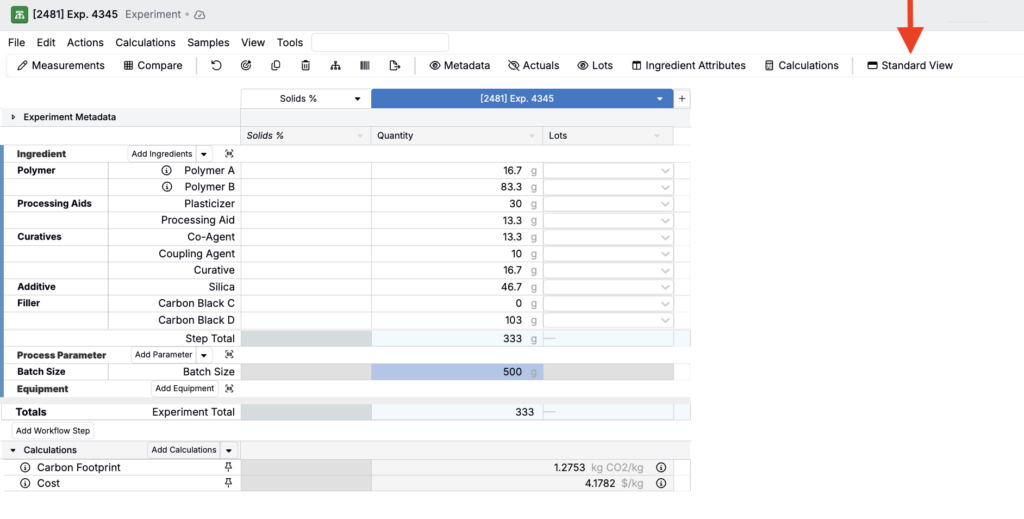Click the Batch Size quantity field
1024x519 pixels.
[456, 372]
